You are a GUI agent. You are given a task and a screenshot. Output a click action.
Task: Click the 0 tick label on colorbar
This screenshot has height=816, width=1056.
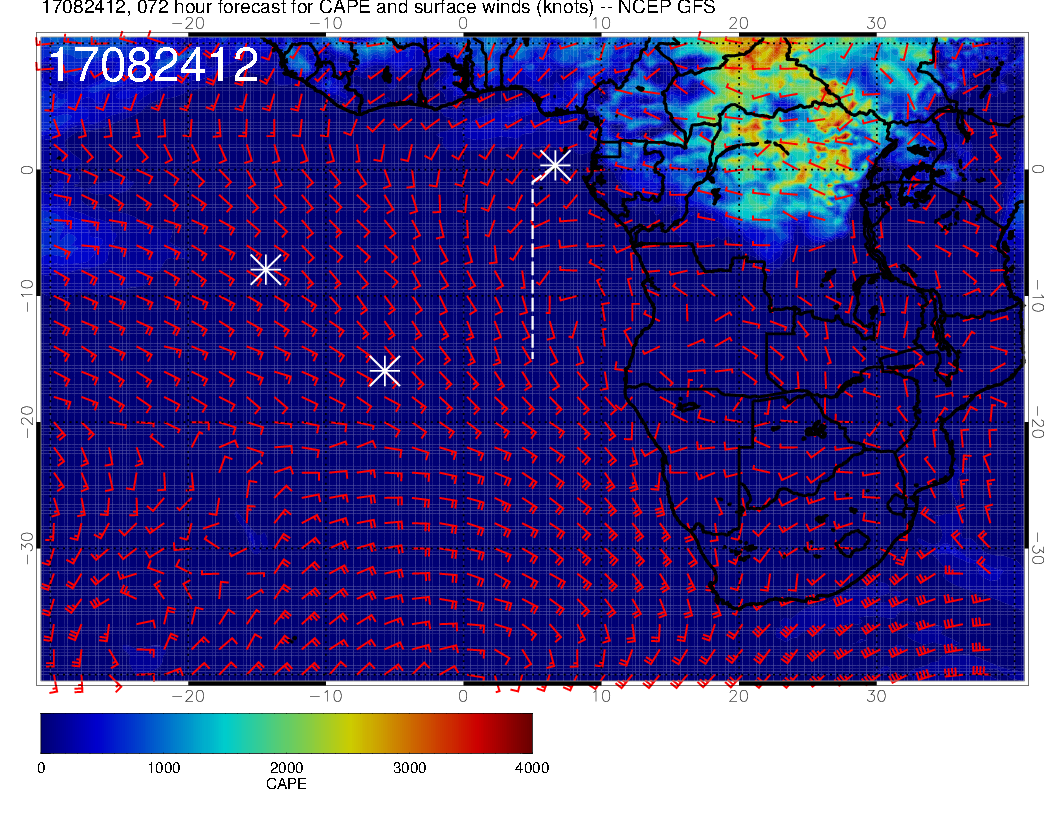pyautogui.click(x=42, y=768)
